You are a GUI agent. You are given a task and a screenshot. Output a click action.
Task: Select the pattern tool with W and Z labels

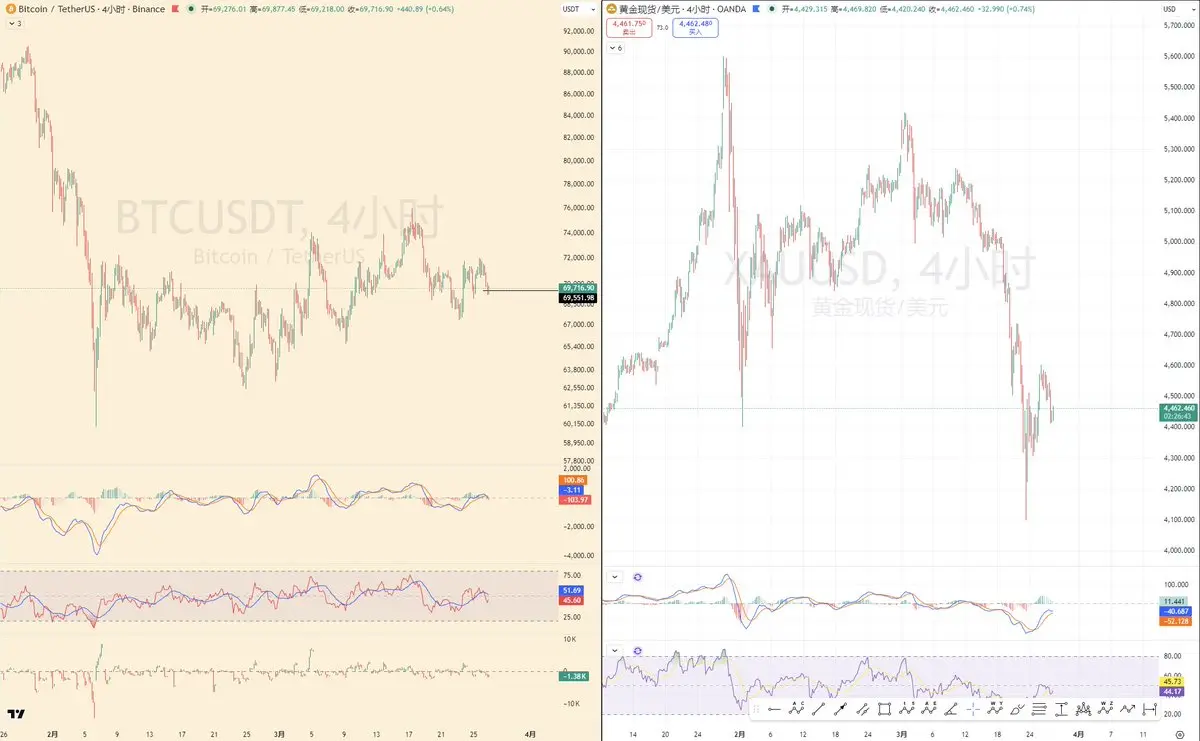pyautogui.click(x=1105, y=709)
